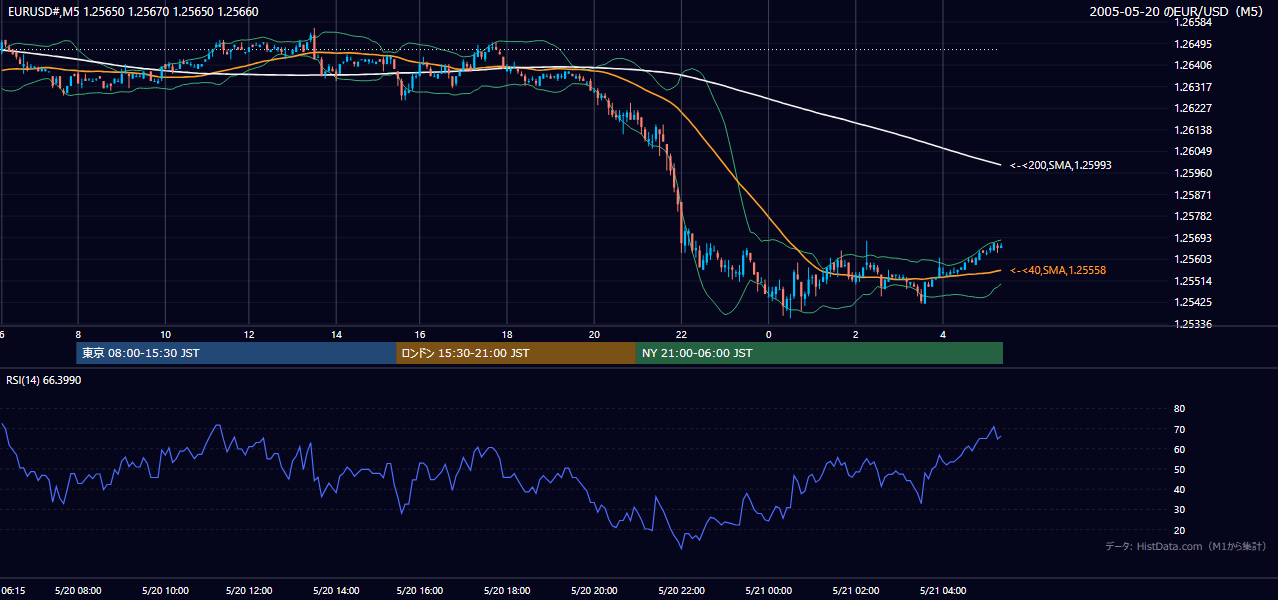Click price level 1.26049 on axis

(x=1193, y=151)
